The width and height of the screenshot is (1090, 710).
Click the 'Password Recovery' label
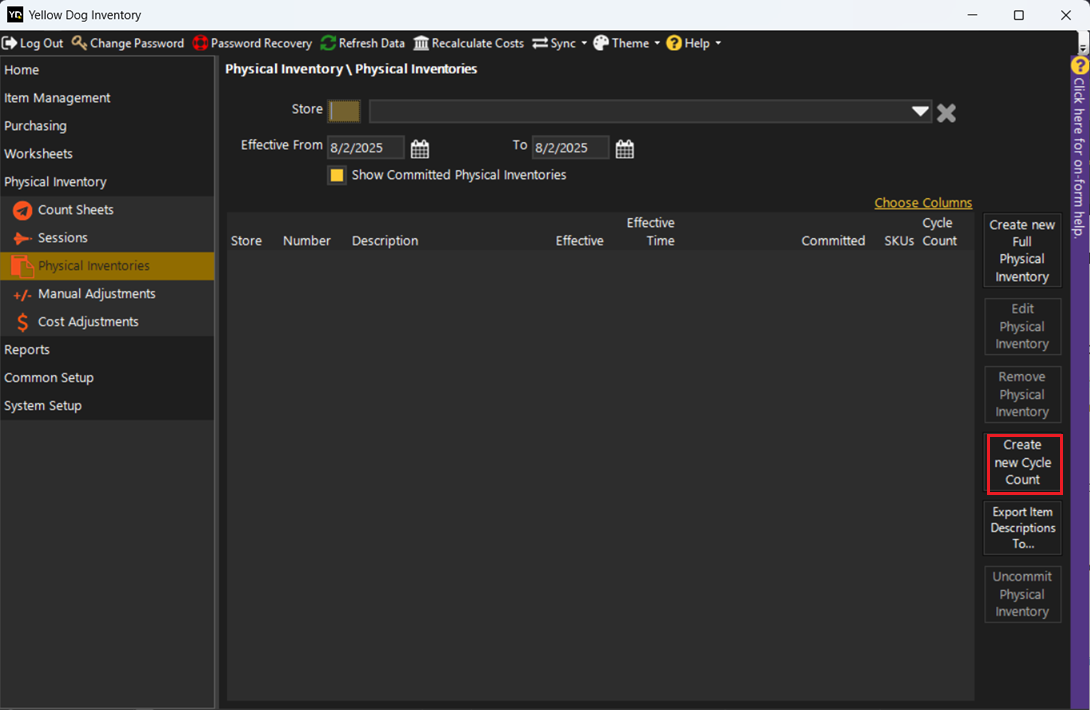point(261,43)
